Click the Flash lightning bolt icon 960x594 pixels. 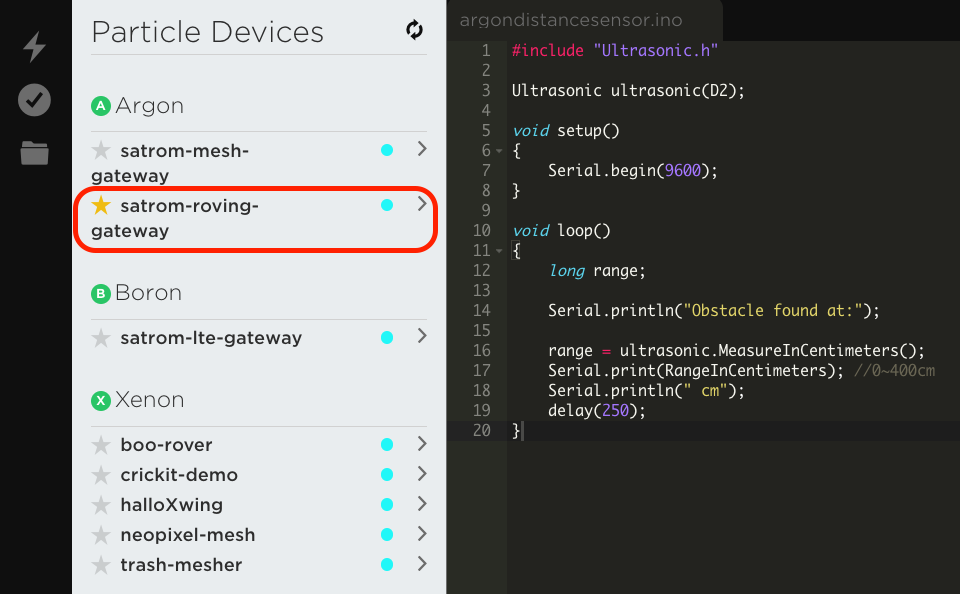(x=34, y=47)
